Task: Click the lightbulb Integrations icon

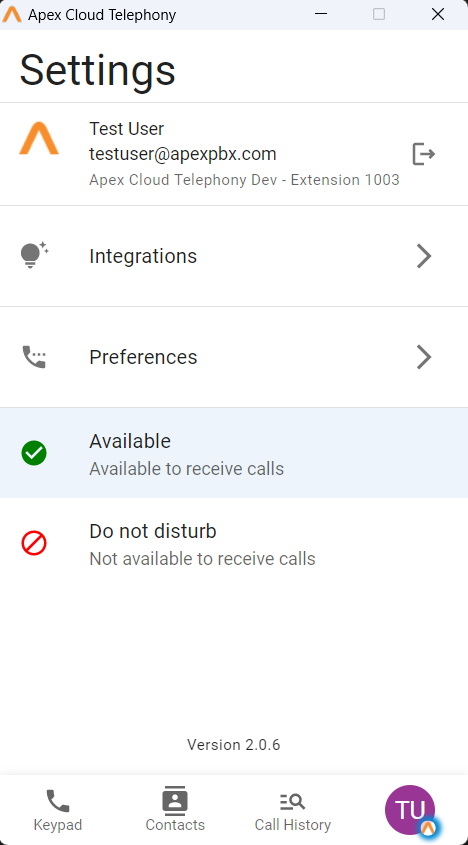Action: (x=35, y=255)
